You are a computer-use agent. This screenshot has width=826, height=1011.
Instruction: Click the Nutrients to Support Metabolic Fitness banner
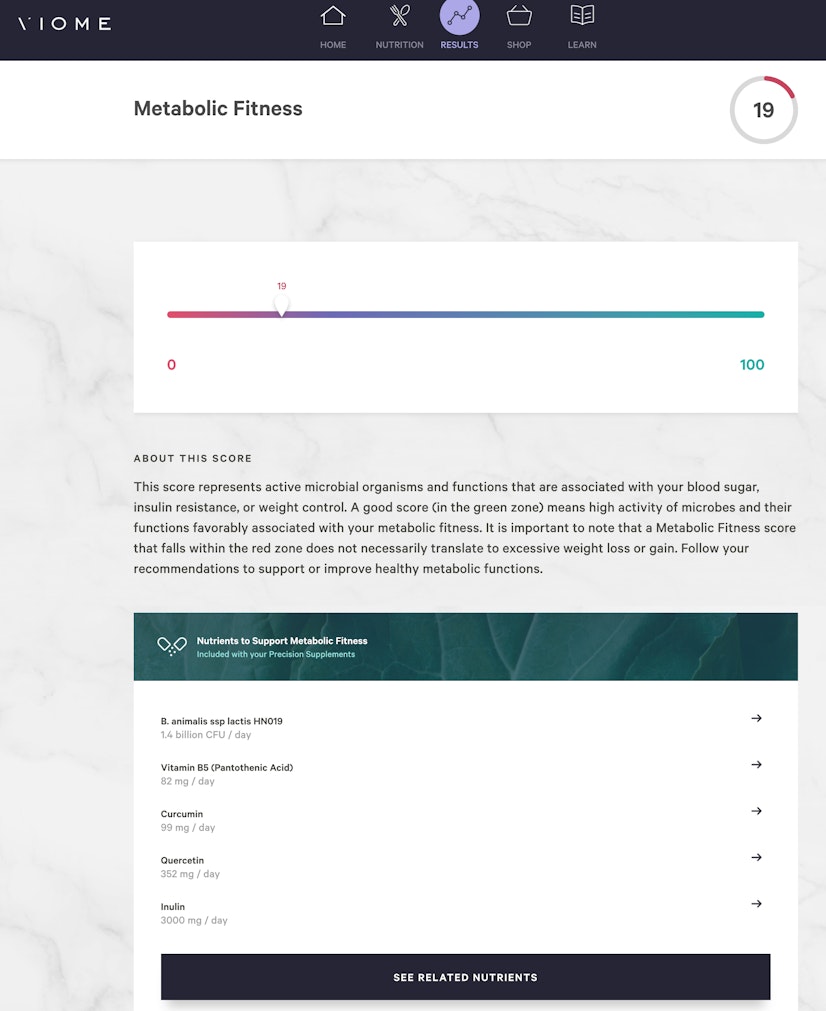[465, 645]
